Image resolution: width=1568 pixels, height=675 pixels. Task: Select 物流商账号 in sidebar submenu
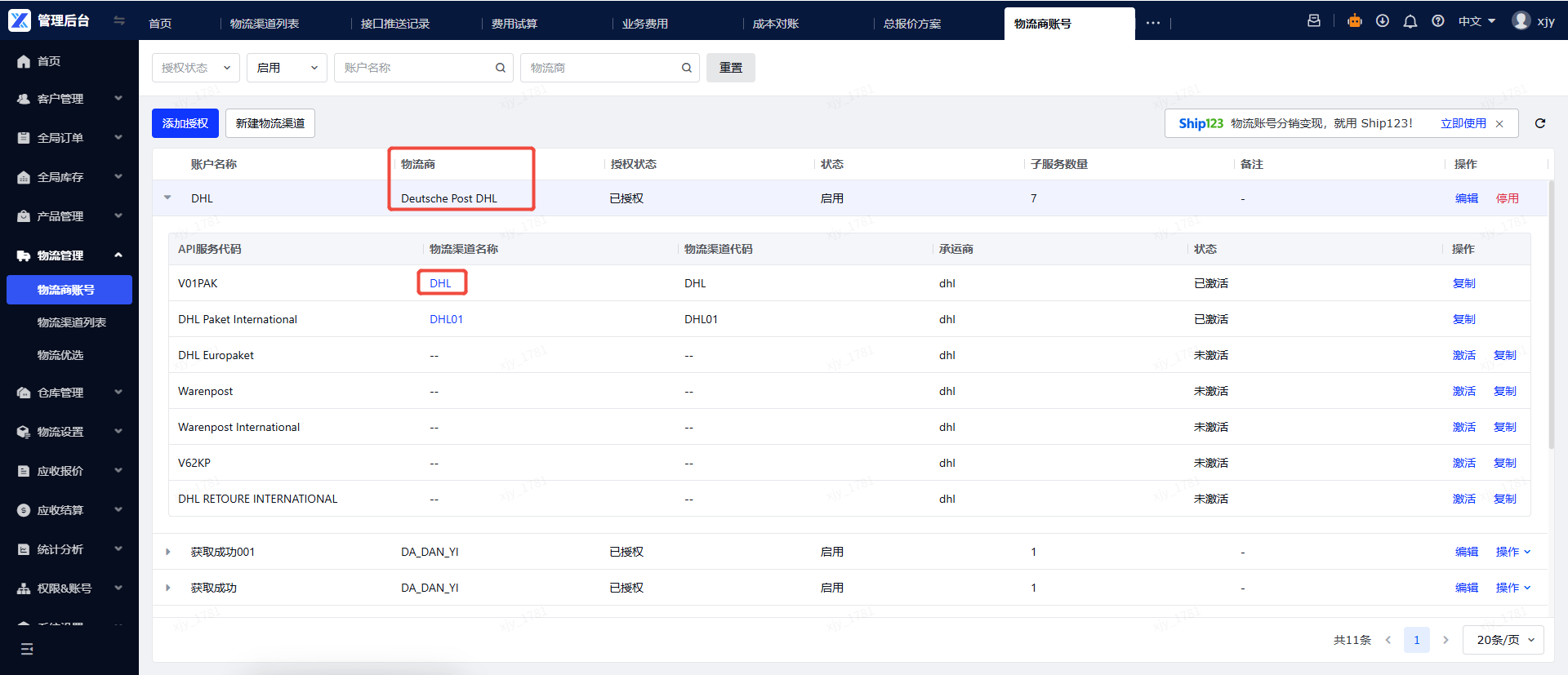69,290
